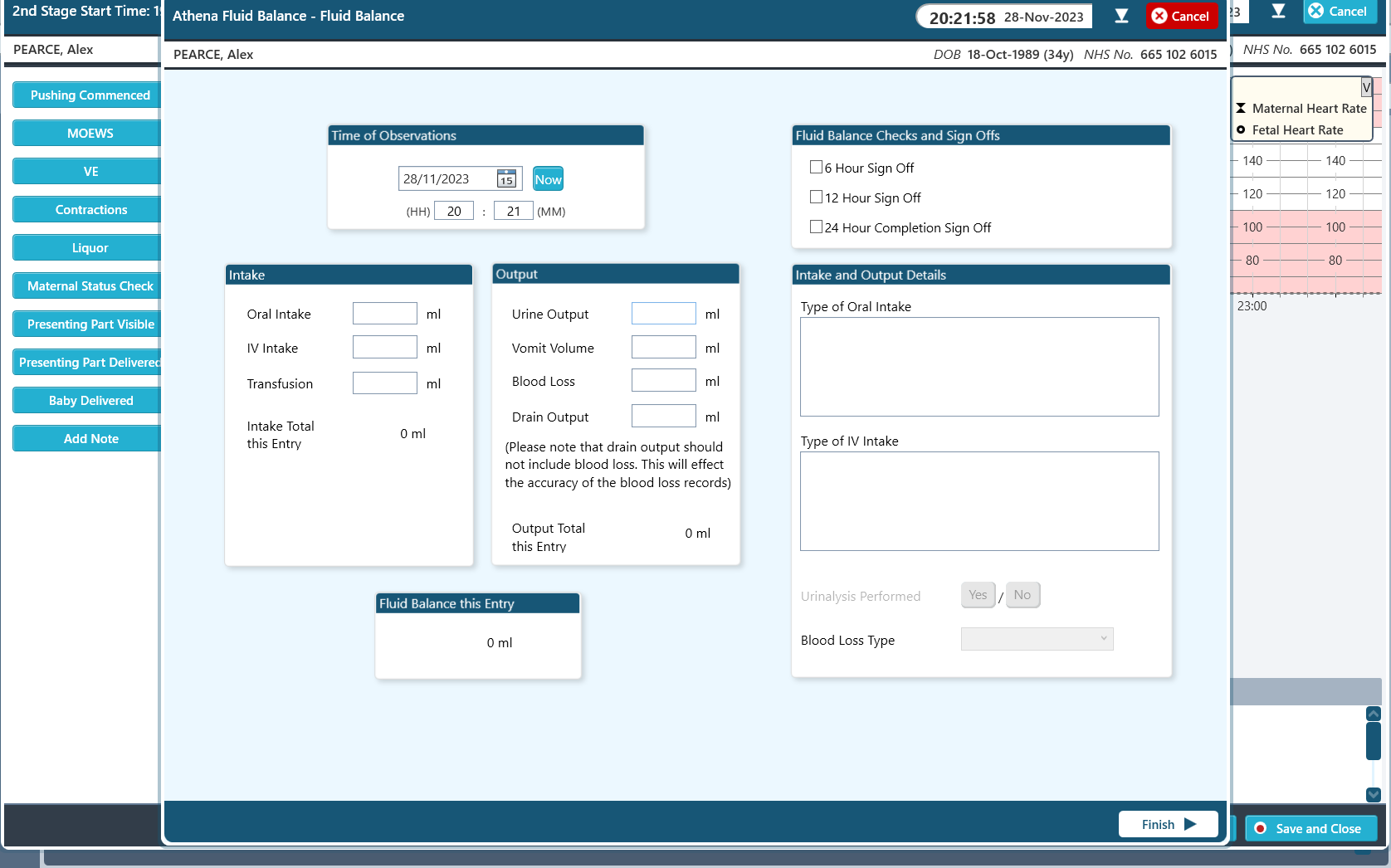Click the Urine Output ml field
The height and width of the screenshot is (868, 1391).
point(664,314)
